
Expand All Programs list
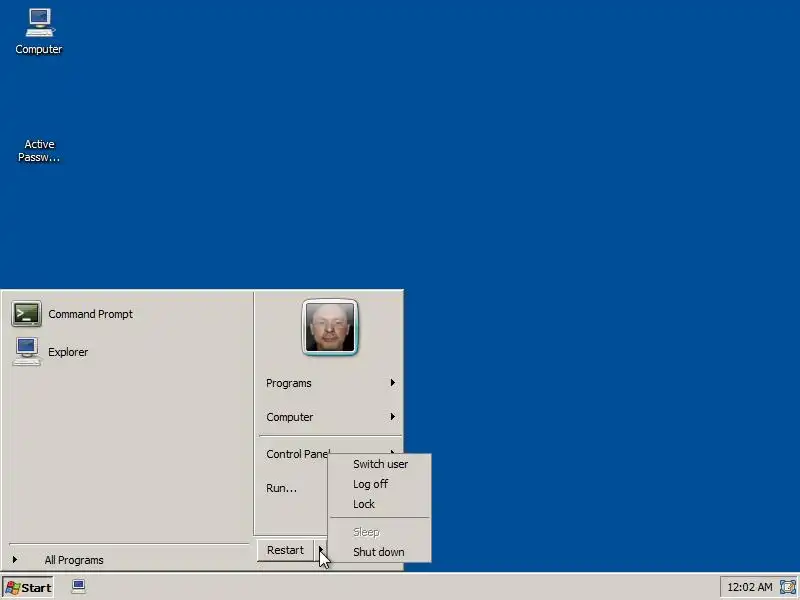coord(74,560)
